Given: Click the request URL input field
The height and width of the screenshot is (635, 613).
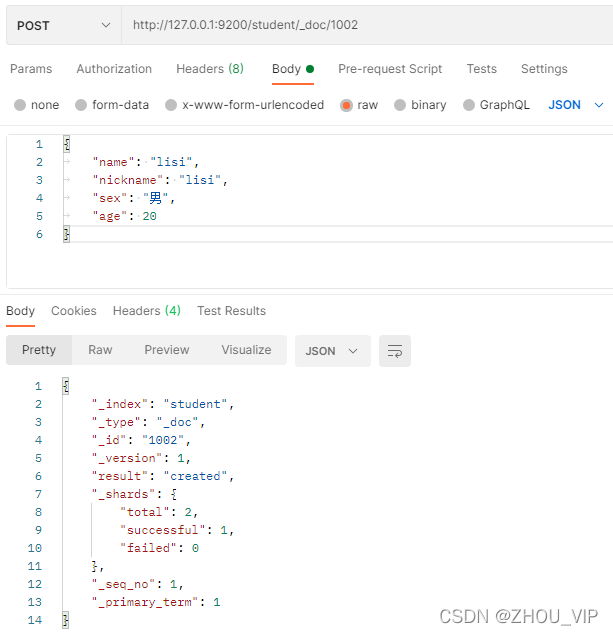Looking at the screenshot, I should [367, 25].
